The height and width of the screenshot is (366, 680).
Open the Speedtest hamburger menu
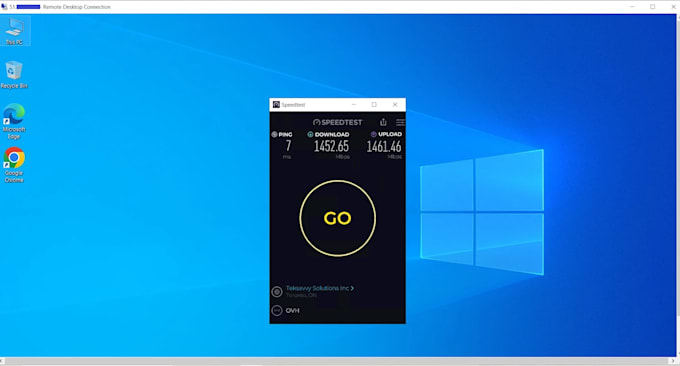(x=400, y=122)
